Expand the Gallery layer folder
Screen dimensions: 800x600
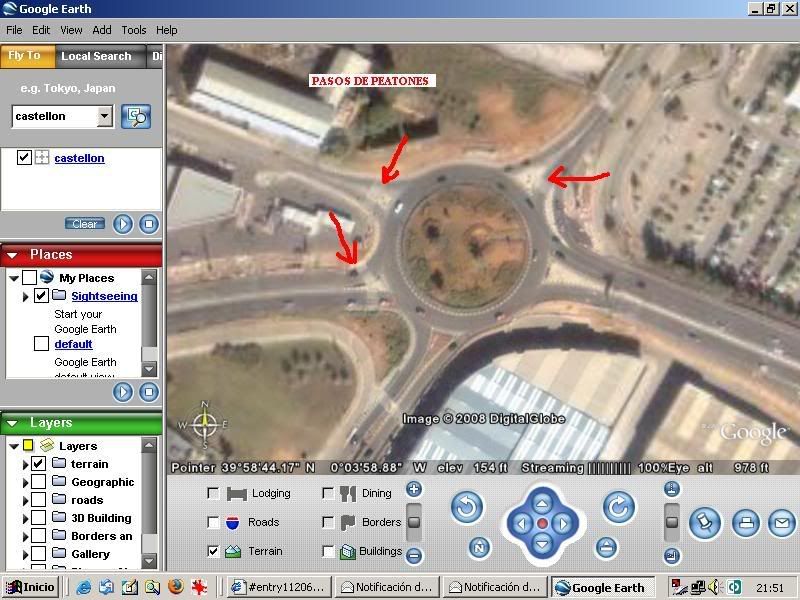click(x=26, y=554)
